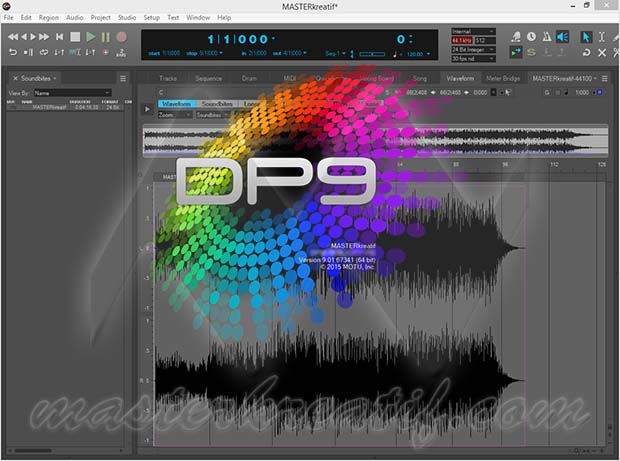Select the Waveform tab
Image resolution: width=620 pixels, height=461 pixels.
[x=460, y=78]
